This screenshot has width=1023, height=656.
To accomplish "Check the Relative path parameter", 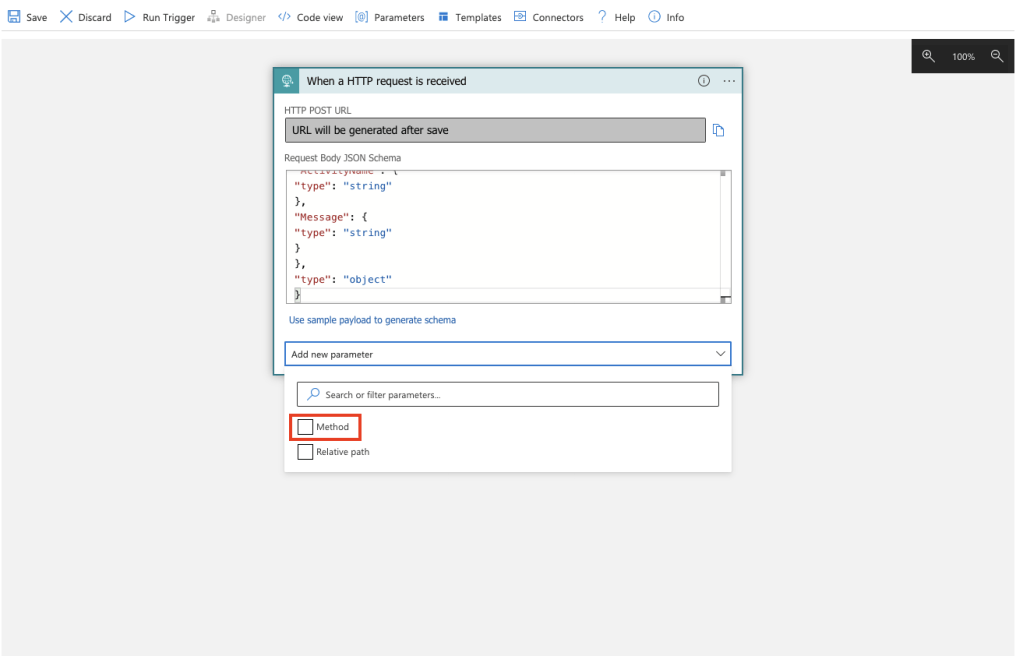I will [x=306, y=452].
